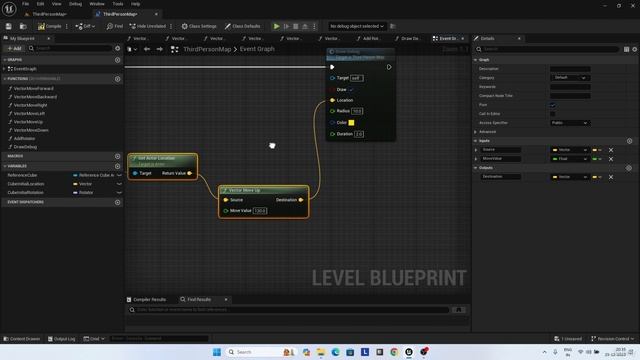Open the Diff dropdown in toolbar
The height and width of the screenshot is (360, 640).
[x=85, y=26]
